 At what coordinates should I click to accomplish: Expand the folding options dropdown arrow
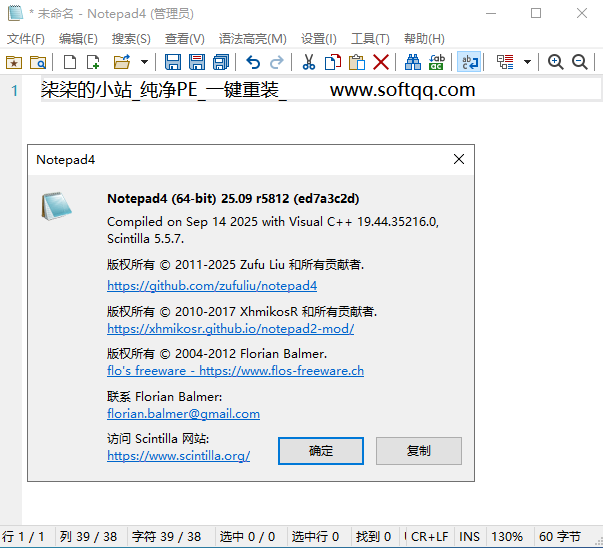527,62
